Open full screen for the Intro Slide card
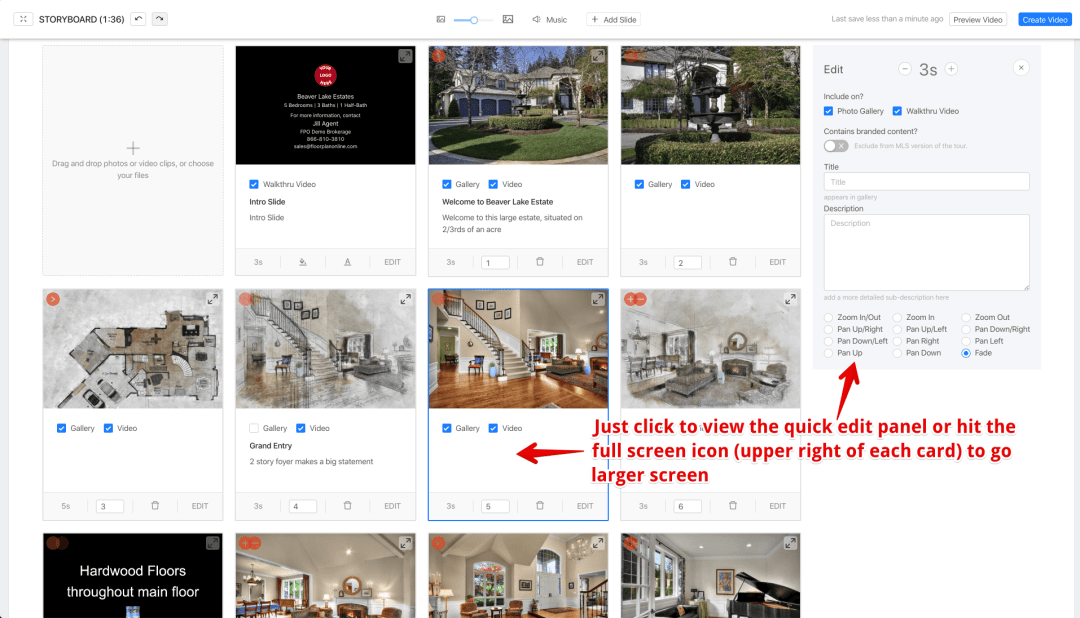This screenshot has width=1080, height=618. click(x=405, y=56)
